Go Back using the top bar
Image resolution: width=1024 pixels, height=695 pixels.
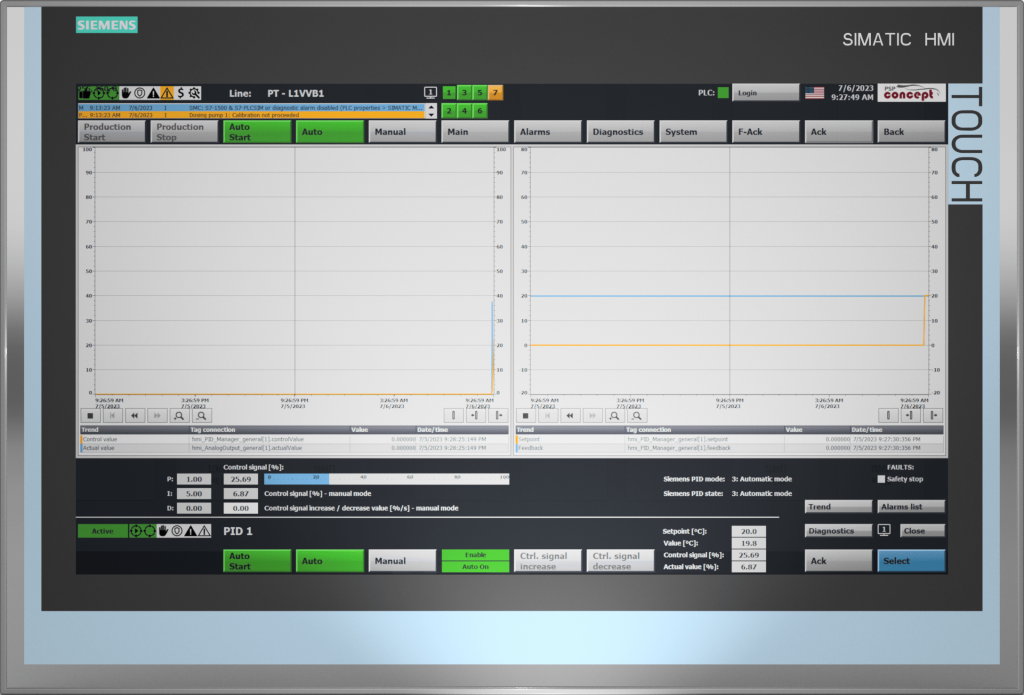point(910,132)
